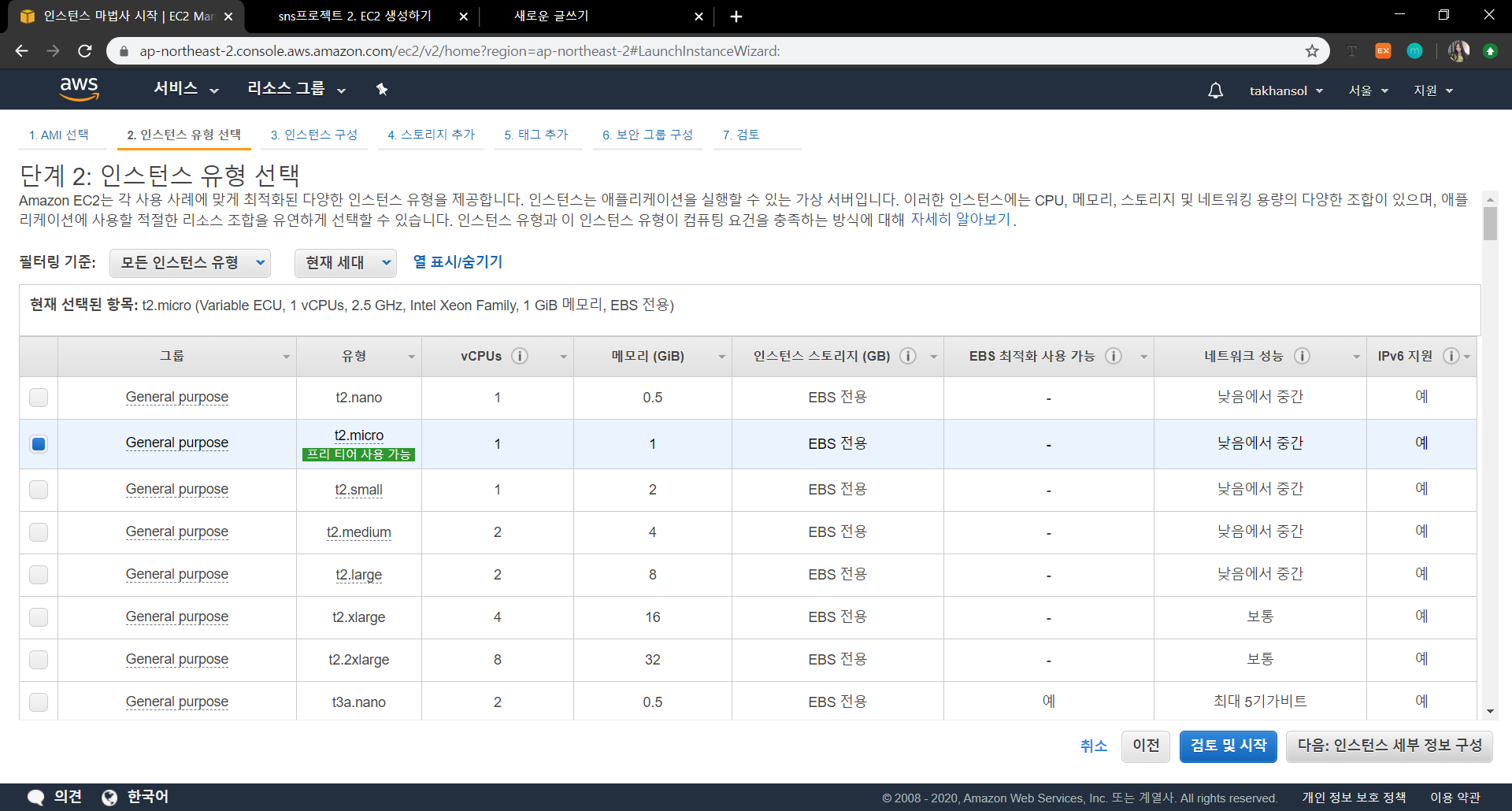Go to step 5. 태그 추가
This screenshot has width=1512, height=811.
pos(536,135)
